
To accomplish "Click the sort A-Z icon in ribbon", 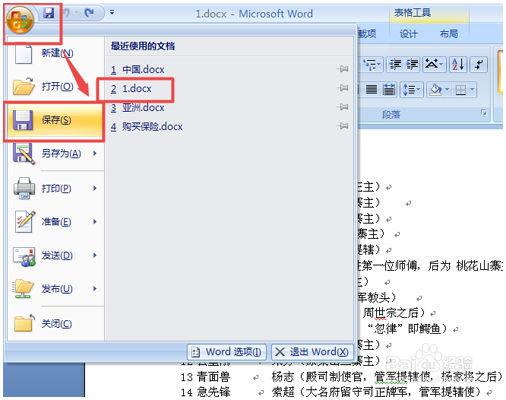I will [458, 64].
